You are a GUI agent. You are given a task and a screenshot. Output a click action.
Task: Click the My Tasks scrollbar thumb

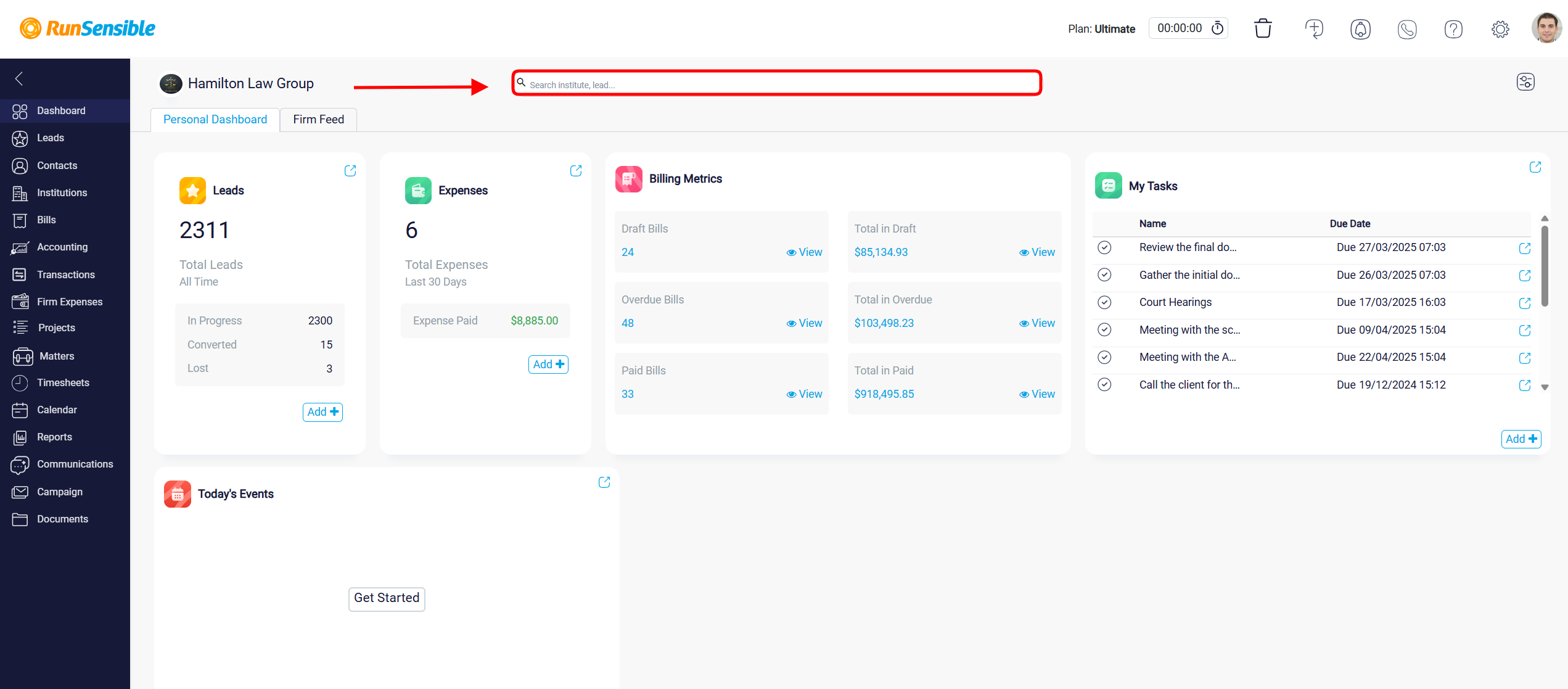pos(1545,265)
